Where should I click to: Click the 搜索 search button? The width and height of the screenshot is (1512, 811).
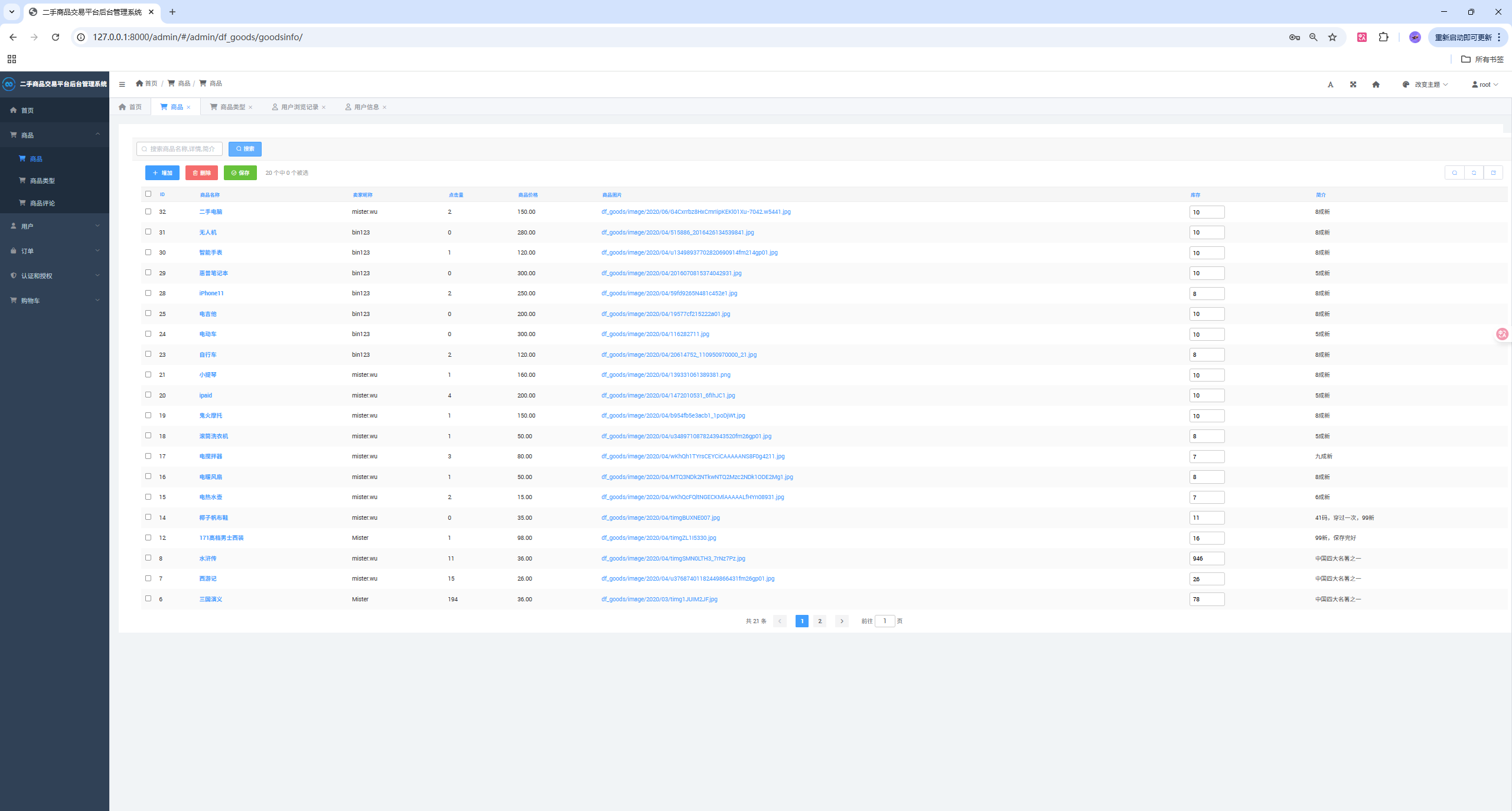tap(245, 149)
